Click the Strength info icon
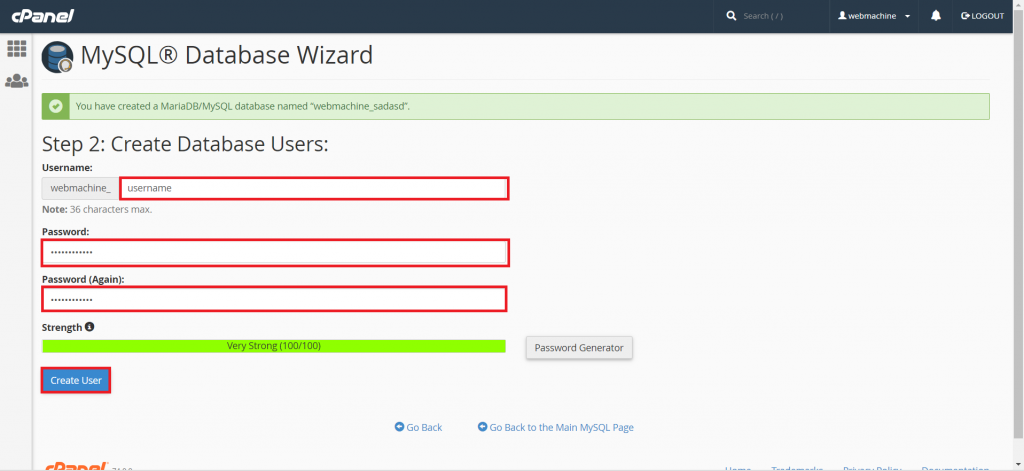Viewport: 1024px width, 471px height. tap(89, 327)
